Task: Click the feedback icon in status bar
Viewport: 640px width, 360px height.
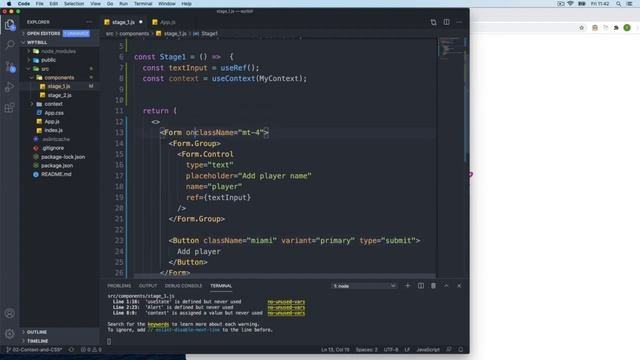Action: 449,350
